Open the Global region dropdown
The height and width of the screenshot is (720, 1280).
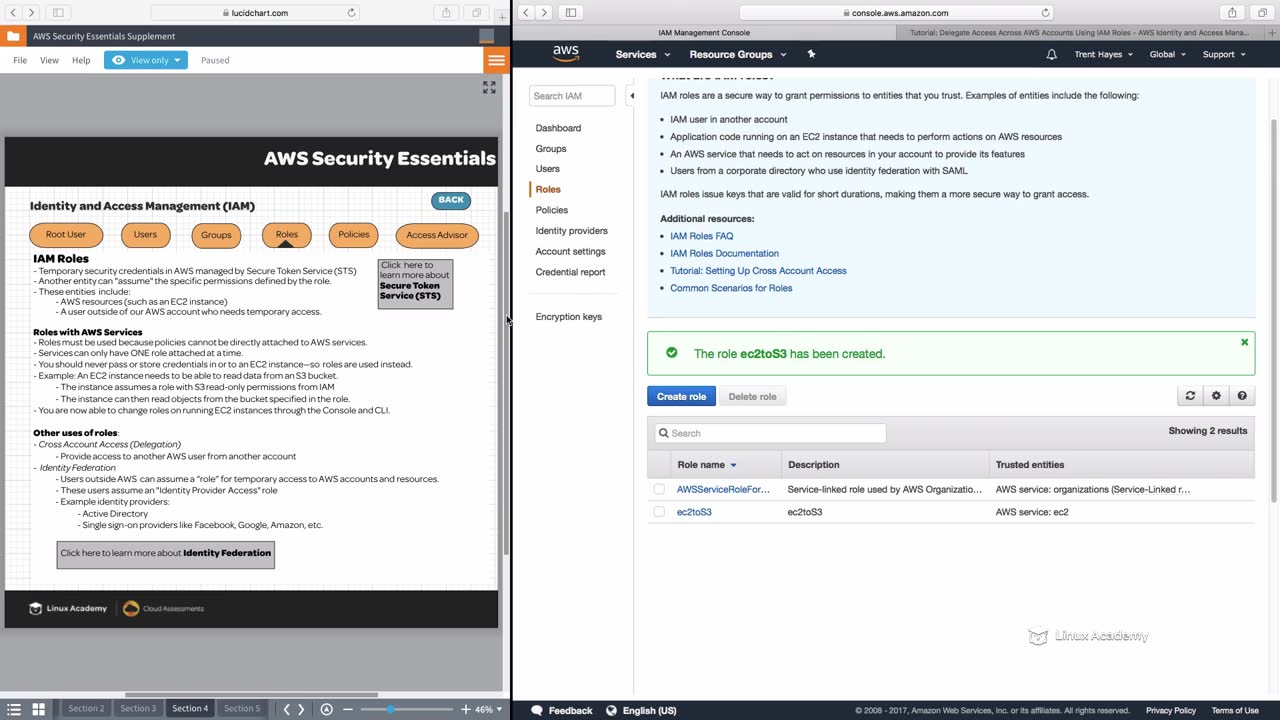point(1168,54)
